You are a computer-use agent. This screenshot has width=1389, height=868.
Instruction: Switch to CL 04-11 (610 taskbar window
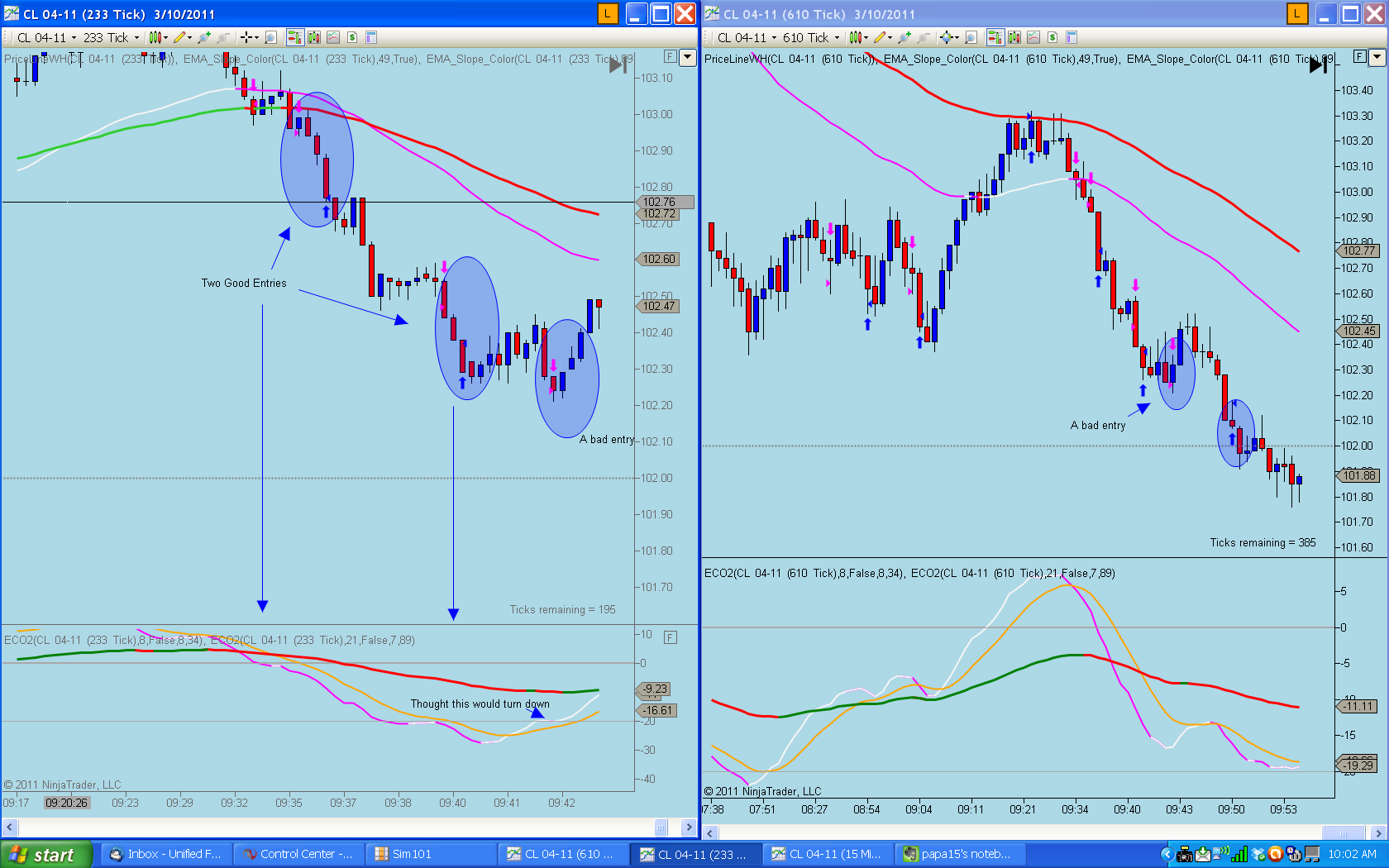pyautogui.click(x=563, y=854)
